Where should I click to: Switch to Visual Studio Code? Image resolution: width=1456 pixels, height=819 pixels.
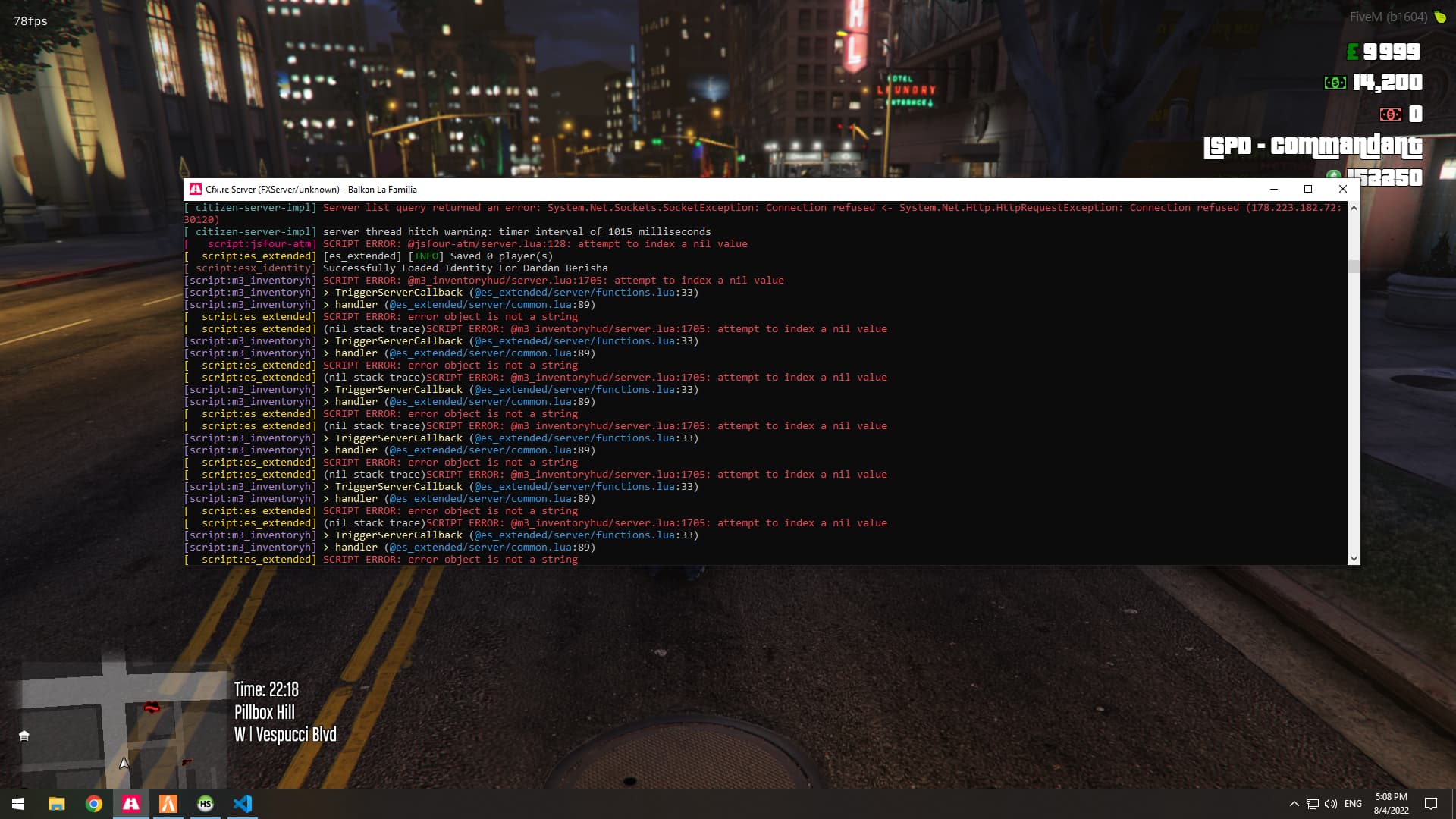[x=243, y=804]
